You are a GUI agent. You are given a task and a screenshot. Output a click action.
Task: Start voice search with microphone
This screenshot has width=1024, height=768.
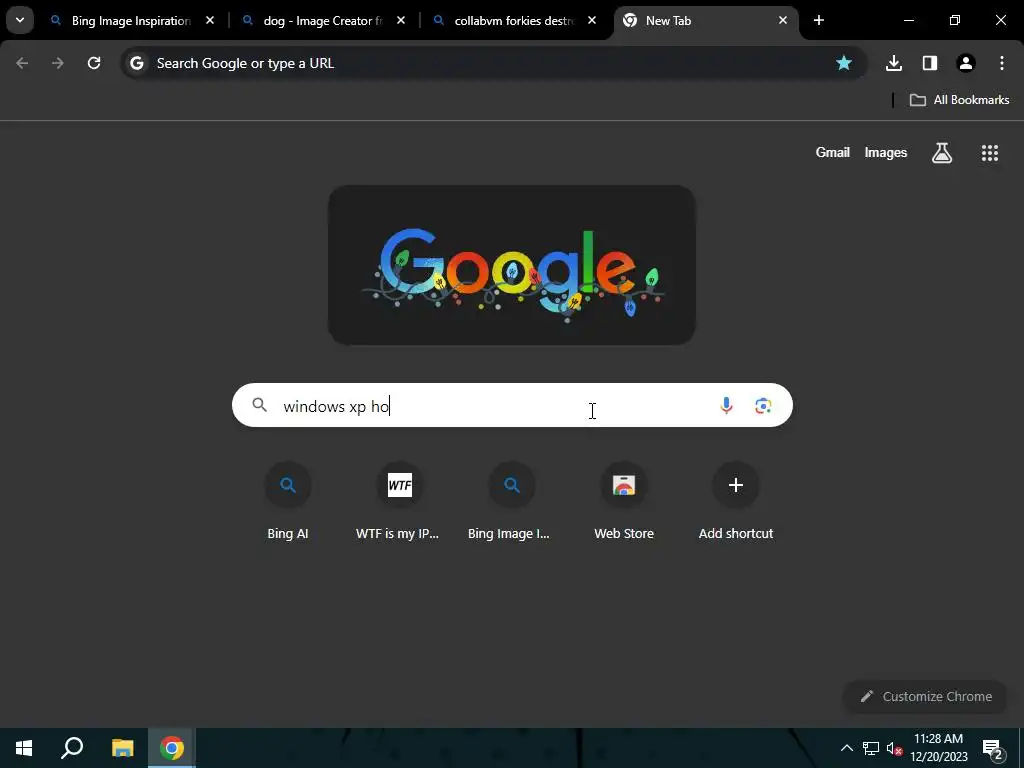[726, 406]
